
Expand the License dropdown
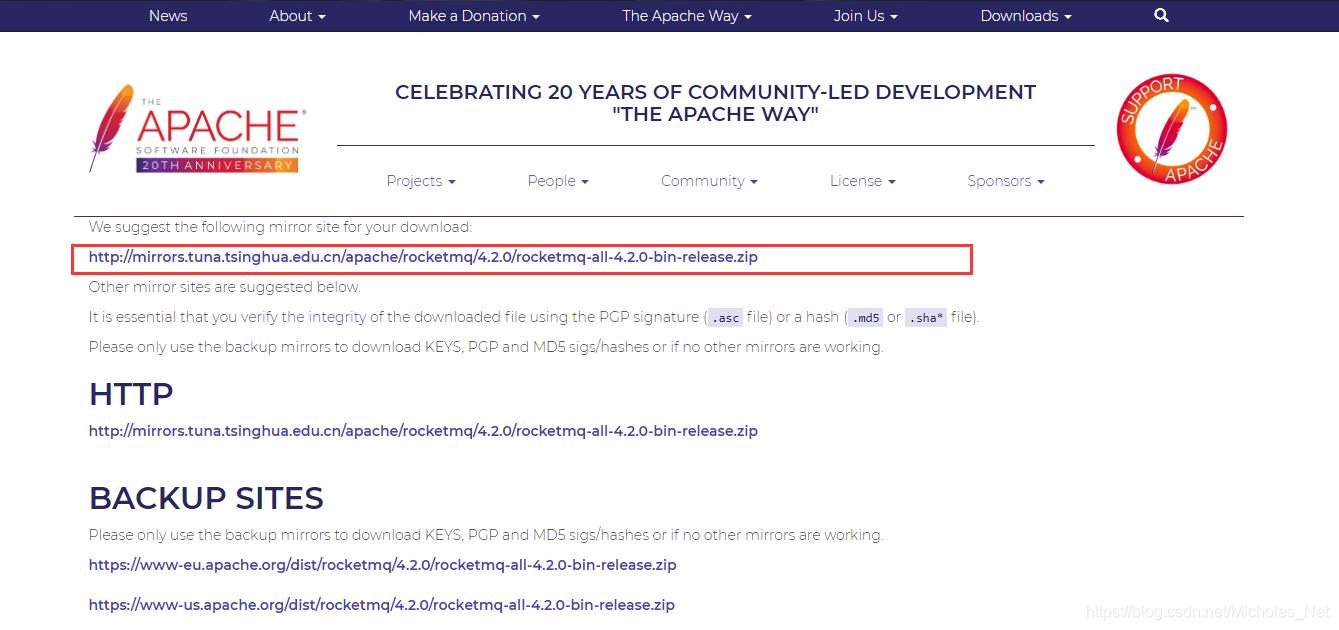tap(863, 181)
